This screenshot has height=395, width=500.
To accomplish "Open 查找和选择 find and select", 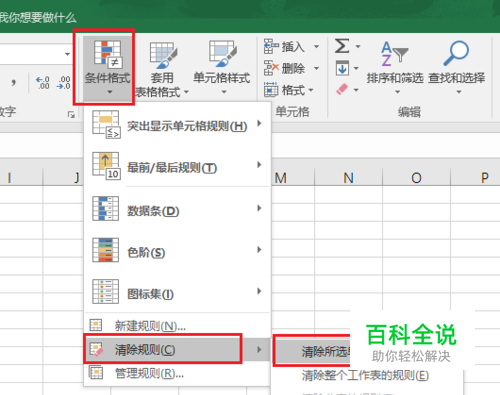I will click(x=457, y=67).
